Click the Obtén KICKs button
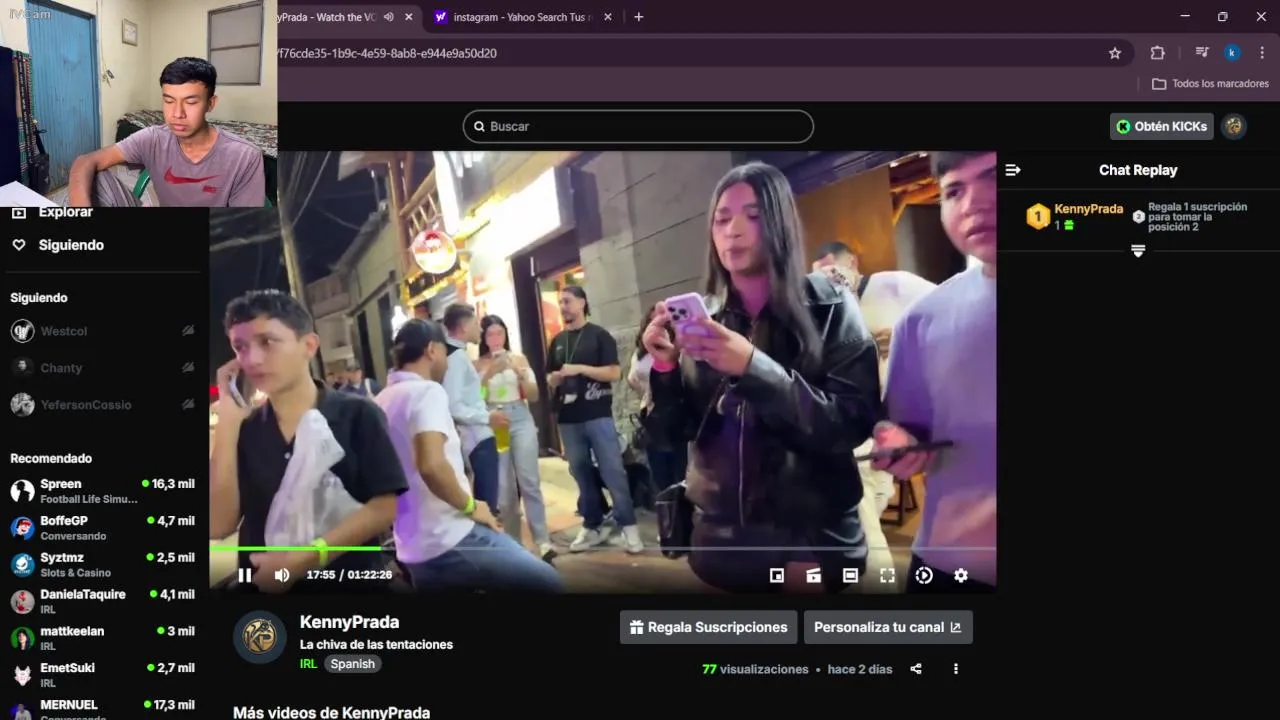The image size is (1280, 720). (1162, 126)
